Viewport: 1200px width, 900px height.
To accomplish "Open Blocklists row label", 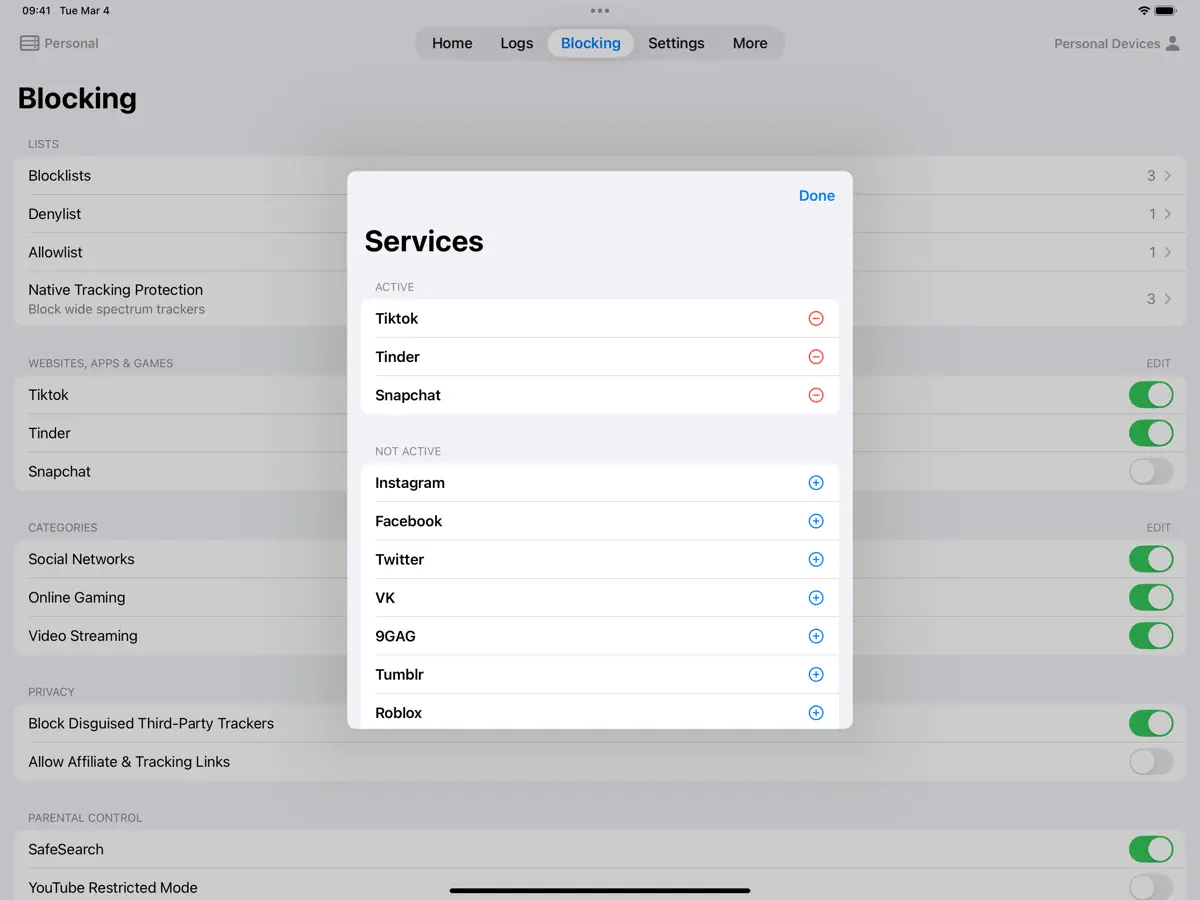I will pyautogui.click(x=59, y=176).
